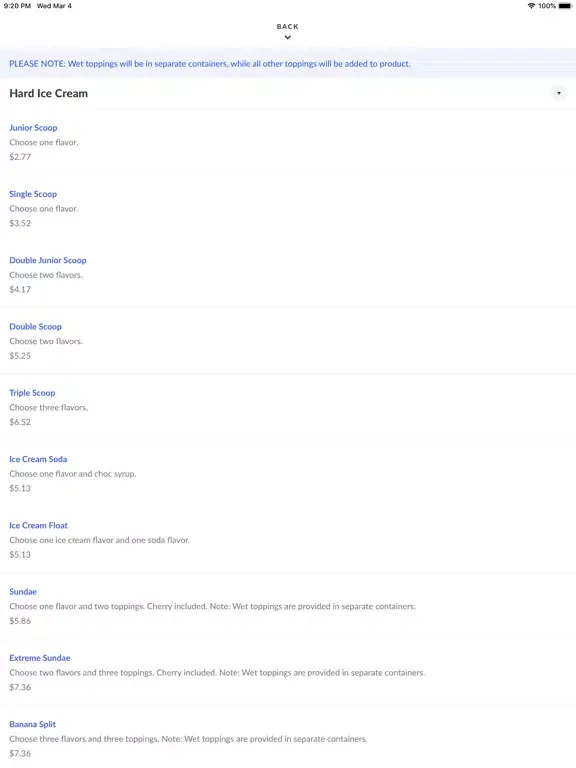Click the $4.17 price
Screen dimensions: 576x768
[20, 289]
